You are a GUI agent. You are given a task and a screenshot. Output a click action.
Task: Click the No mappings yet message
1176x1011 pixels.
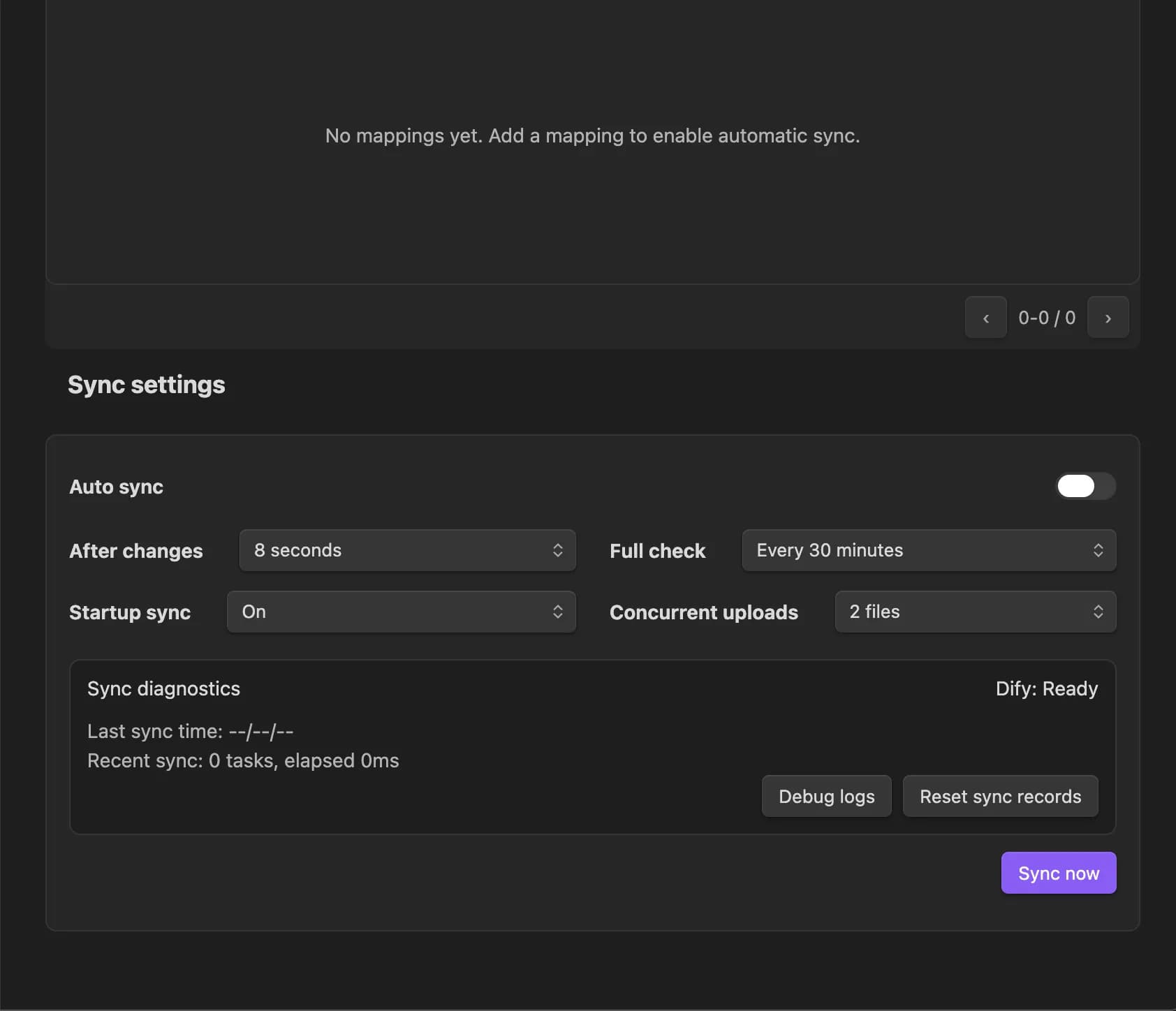click(x=592, y=135)
